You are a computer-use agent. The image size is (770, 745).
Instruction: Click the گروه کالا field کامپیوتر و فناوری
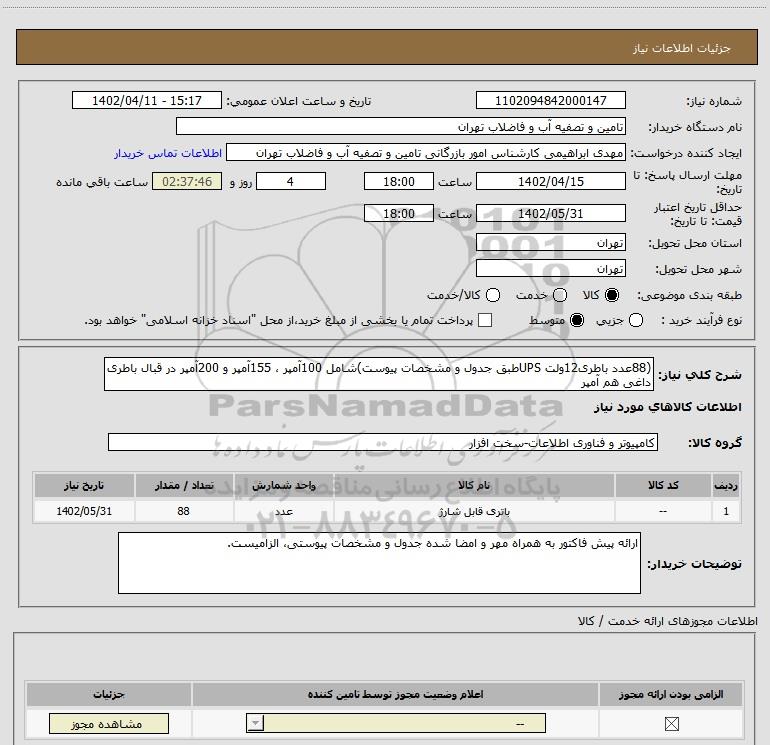(383, 442)
